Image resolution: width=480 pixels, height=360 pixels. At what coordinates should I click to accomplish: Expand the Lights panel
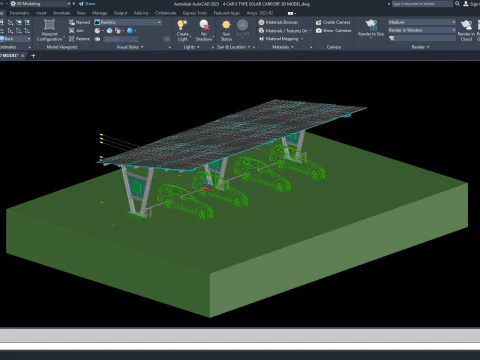(x=192, y=47)
